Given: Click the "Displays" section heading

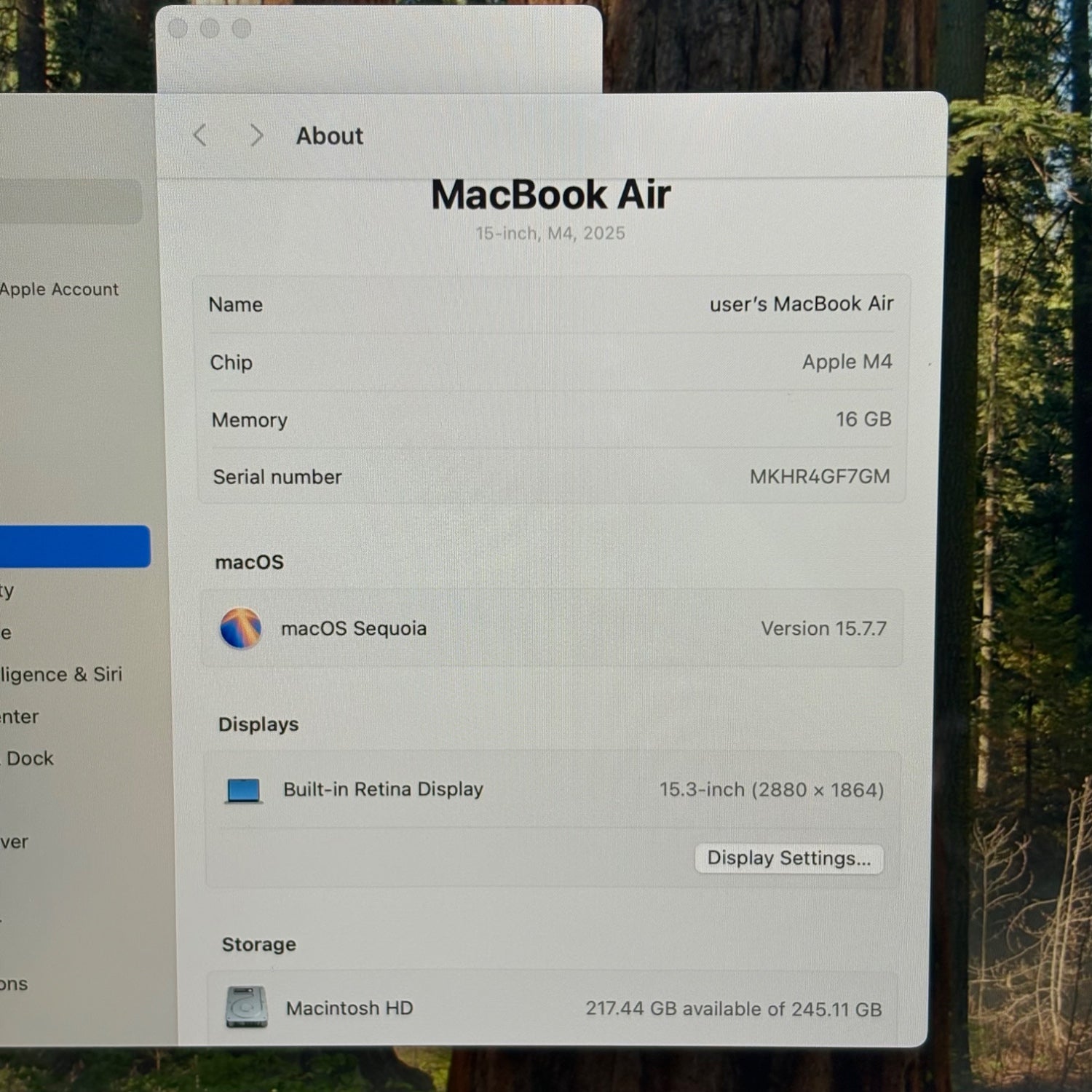Looking at the screenshot, I should [258, 724].
